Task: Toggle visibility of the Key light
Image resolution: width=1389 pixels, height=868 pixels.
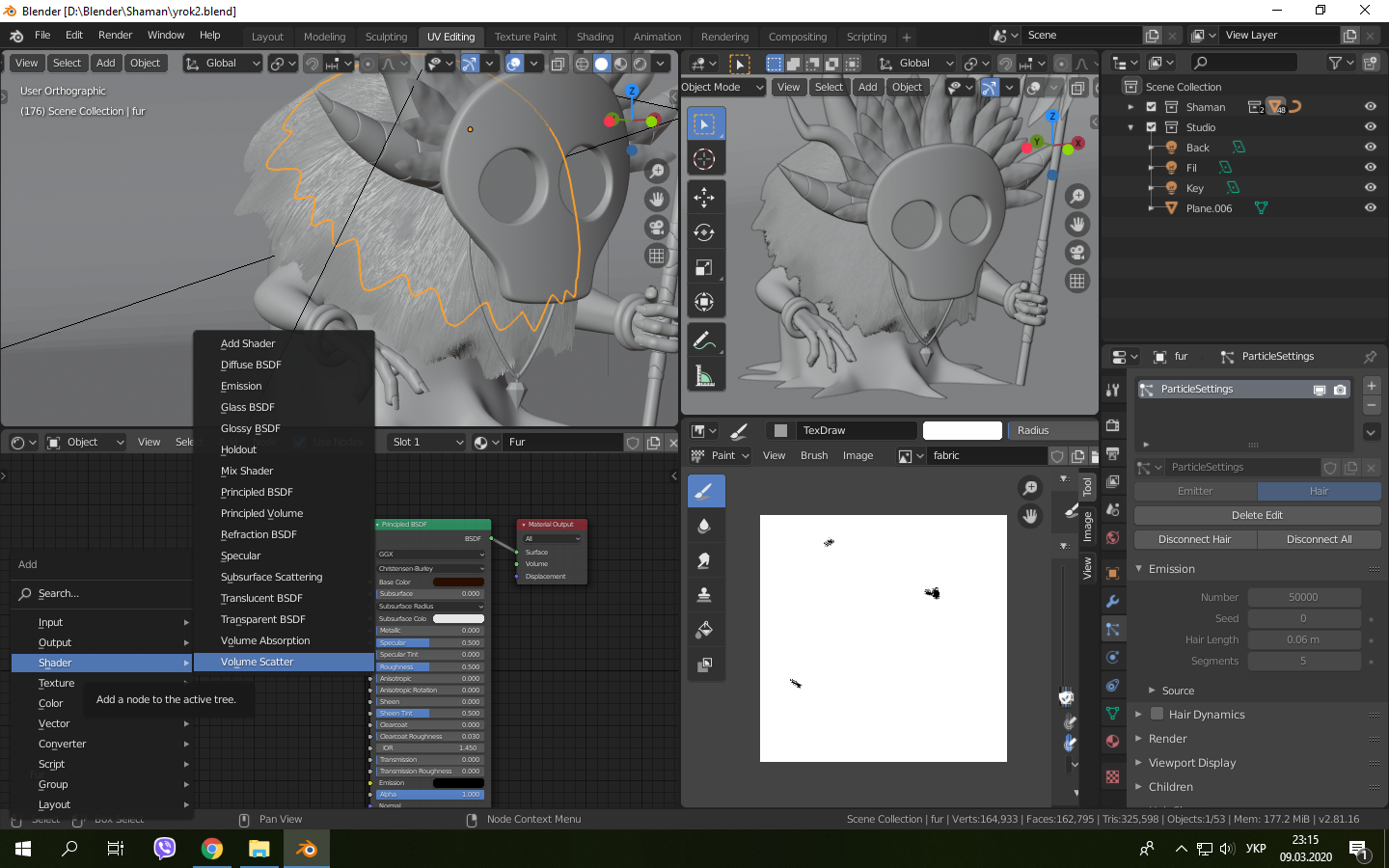Action: pyautogui.click(x=1370, y=188)
